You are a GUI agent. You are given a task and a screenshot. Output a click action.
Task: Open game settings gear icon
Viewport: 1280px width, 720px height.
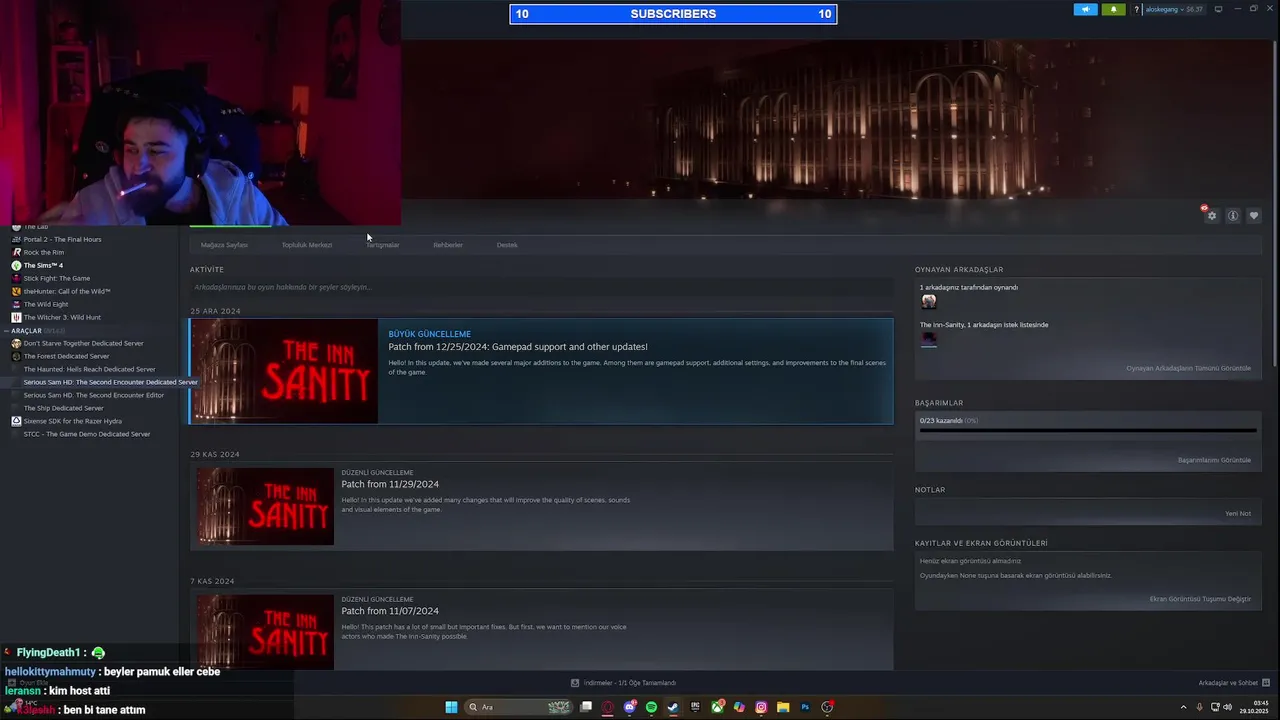pyautogui.click(x=1212, y=216)
